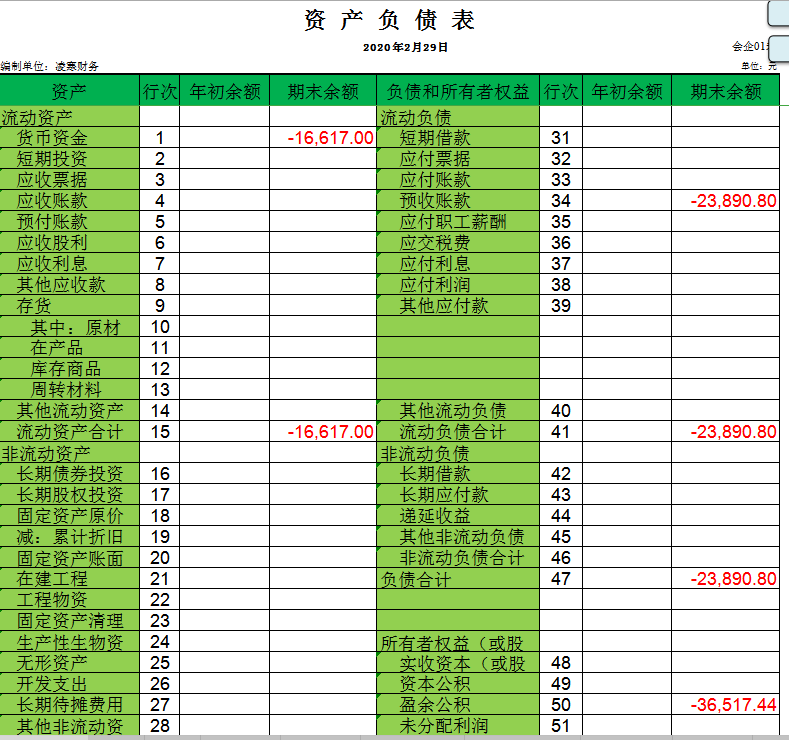This screenshot has height=740, width=789.
Task: Select the 减:累计折旧 cell
Action: (69, 537)
